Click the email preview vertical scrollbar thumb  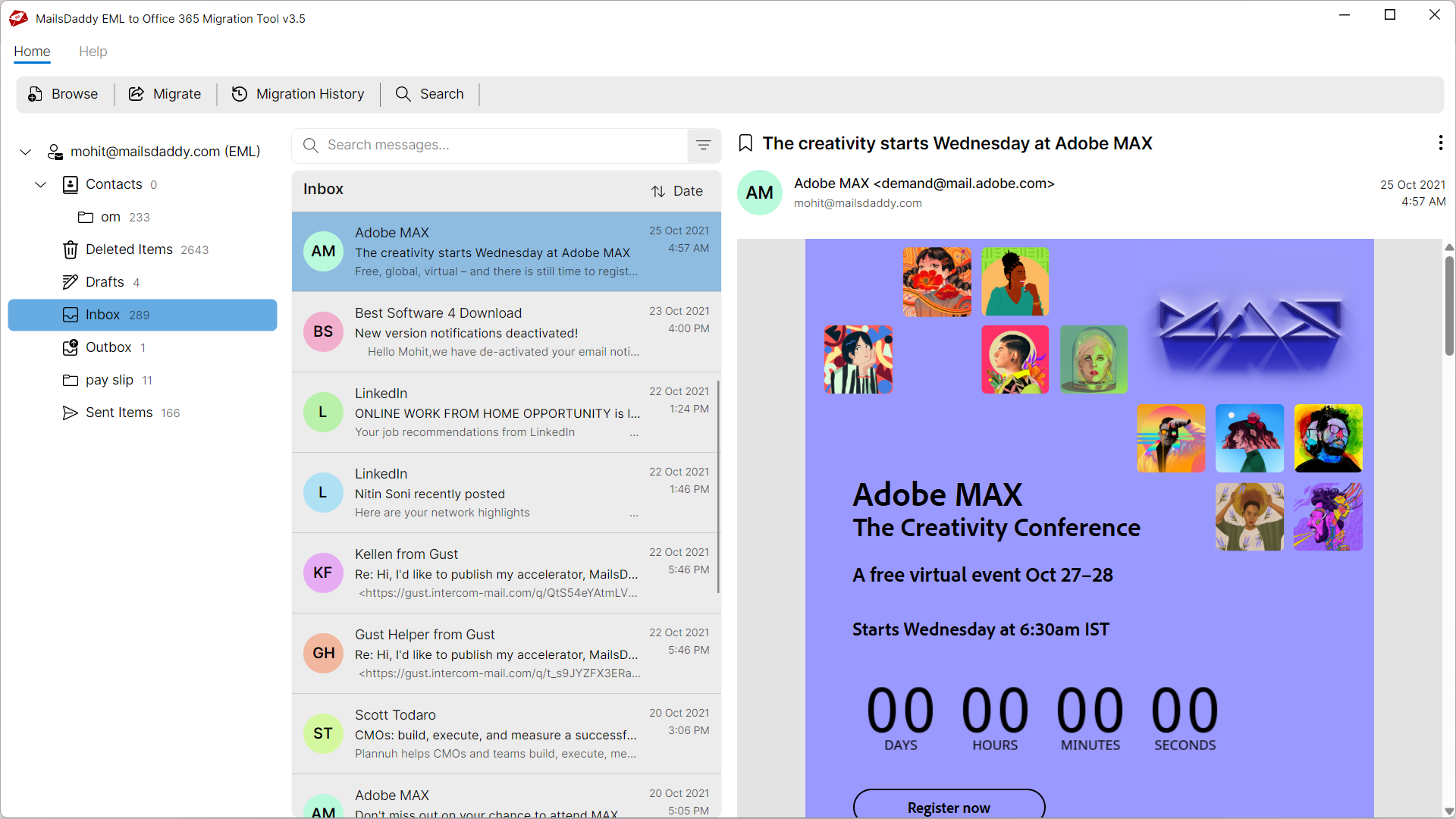(x=1449, y=305)
